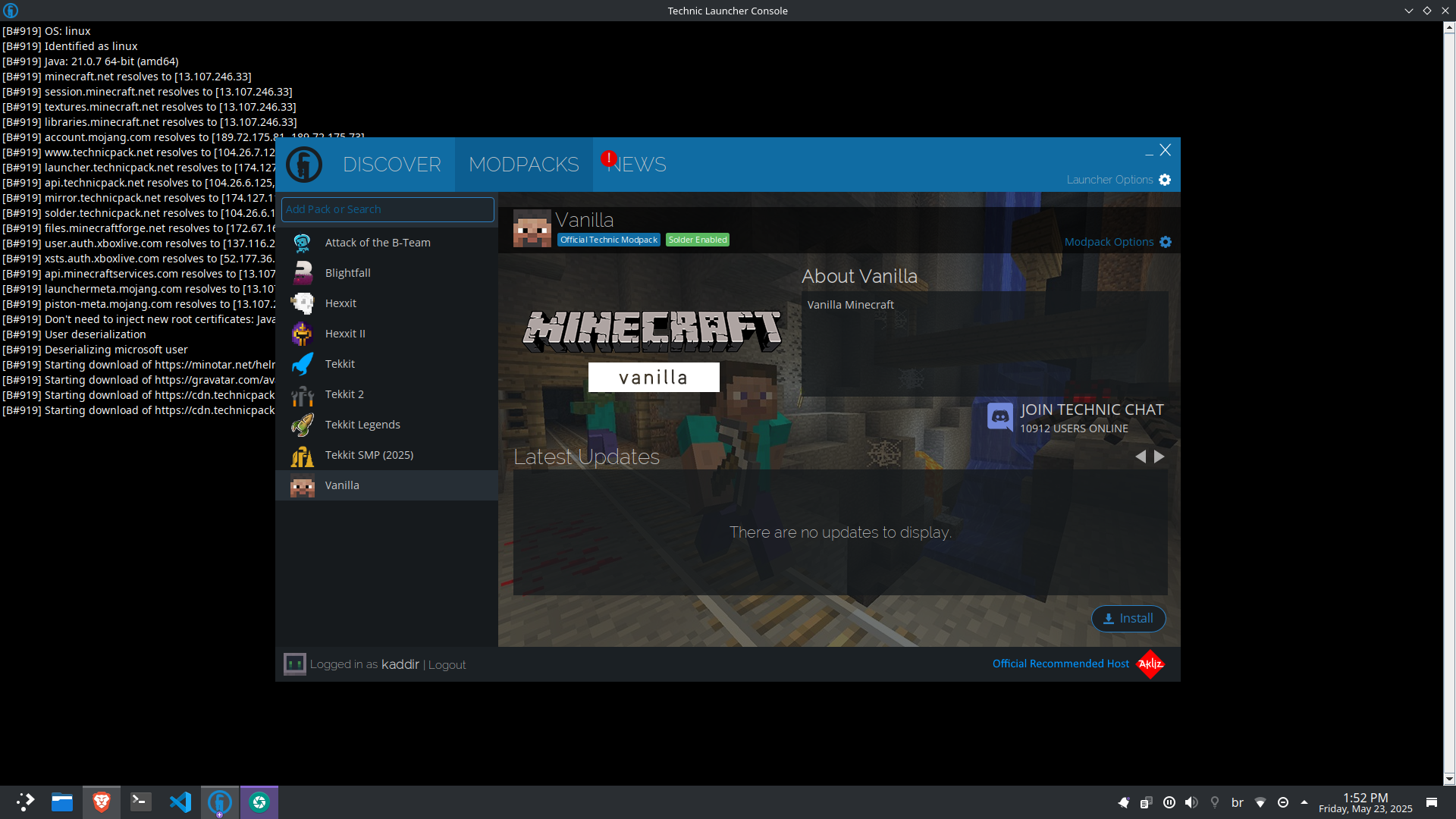
Task: Open the Modpack Options gear
Action: (x=1166, y=242)
